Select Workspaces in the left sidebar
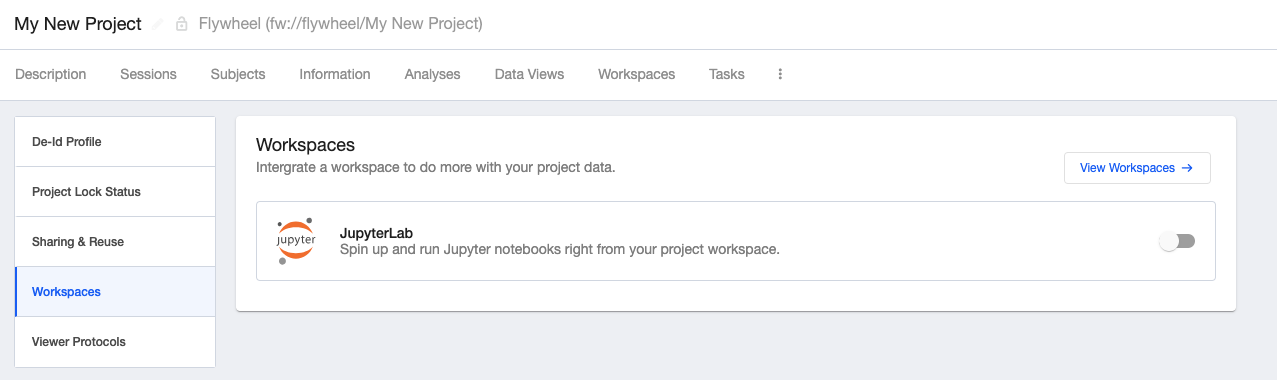This screenshot has width=1277, height=380. 115,292
